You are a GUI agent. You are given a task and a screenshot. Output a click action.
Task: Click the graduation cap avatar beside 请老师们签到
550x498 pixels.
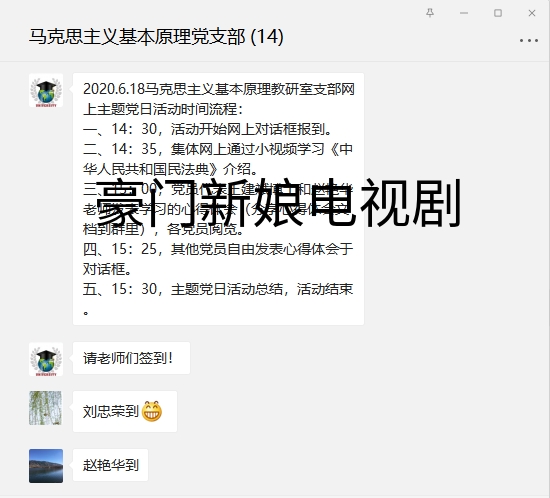tap(46, 359)
